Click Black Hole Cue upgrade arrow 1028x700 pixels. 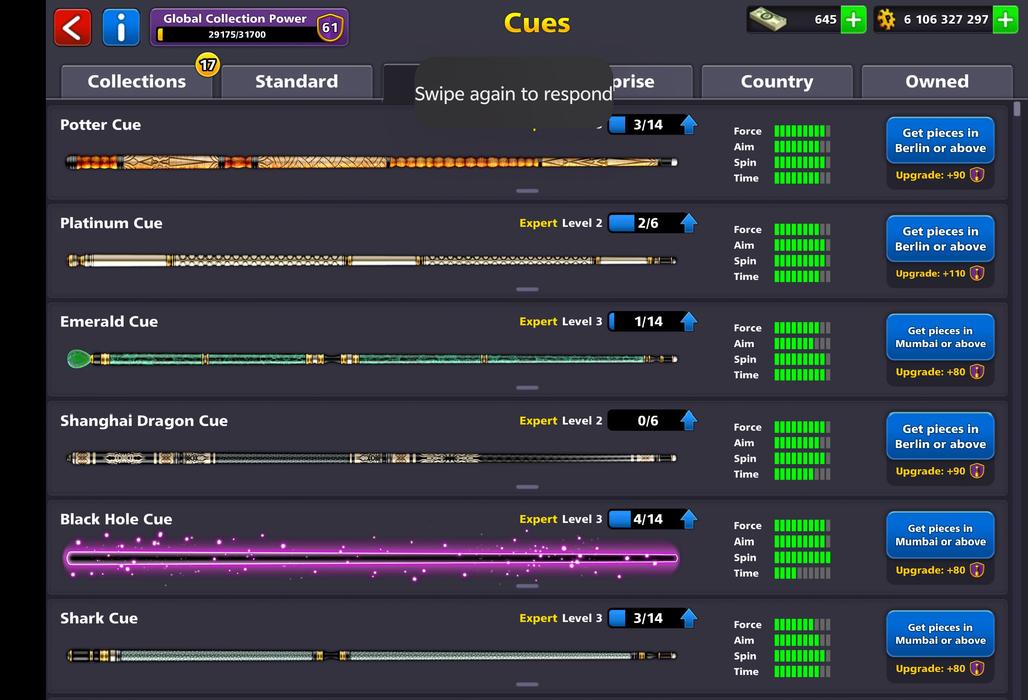[688, 519]
